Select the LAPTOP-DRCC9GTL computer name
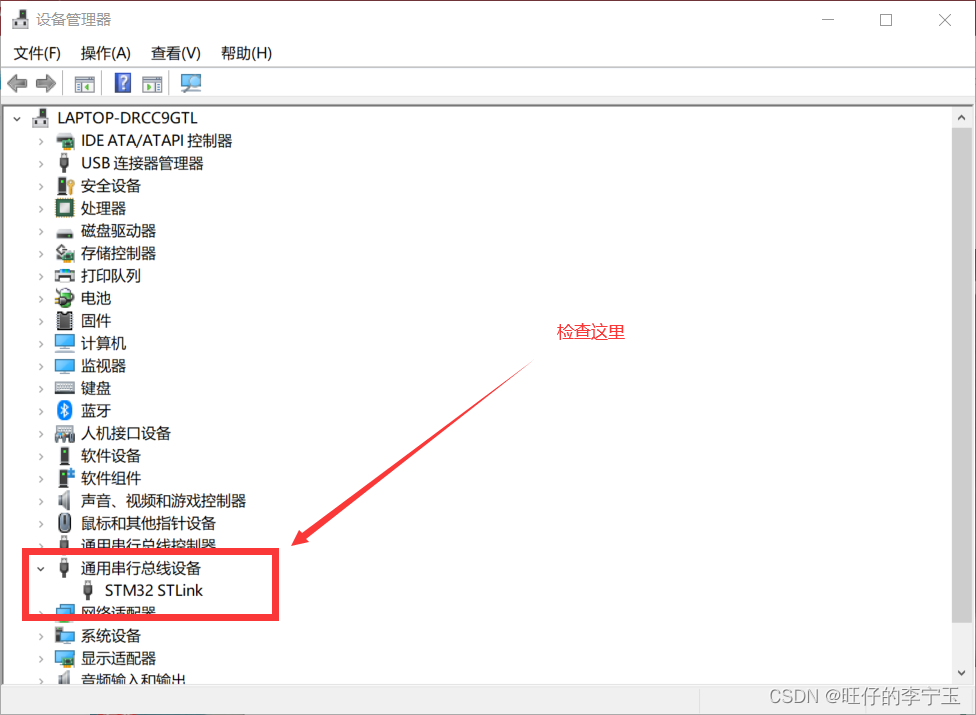Screen dimensions: 976x715 (x=128, y=118)
